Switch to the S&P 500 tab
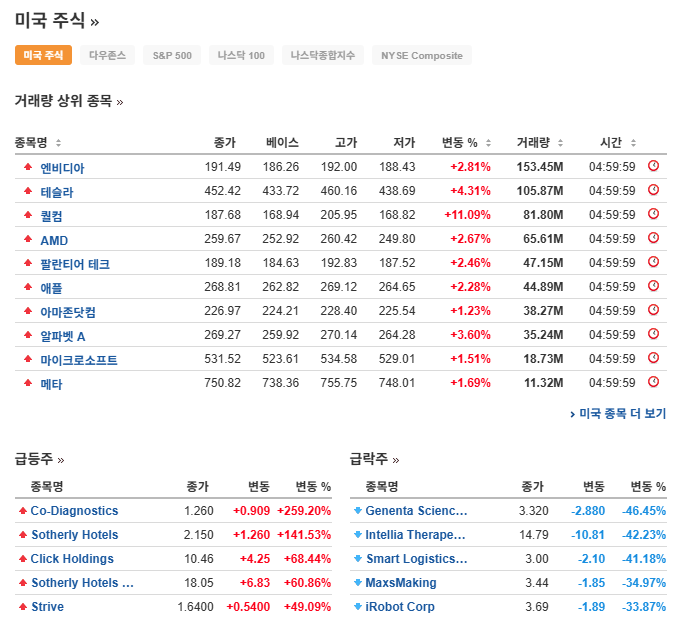 172,55
